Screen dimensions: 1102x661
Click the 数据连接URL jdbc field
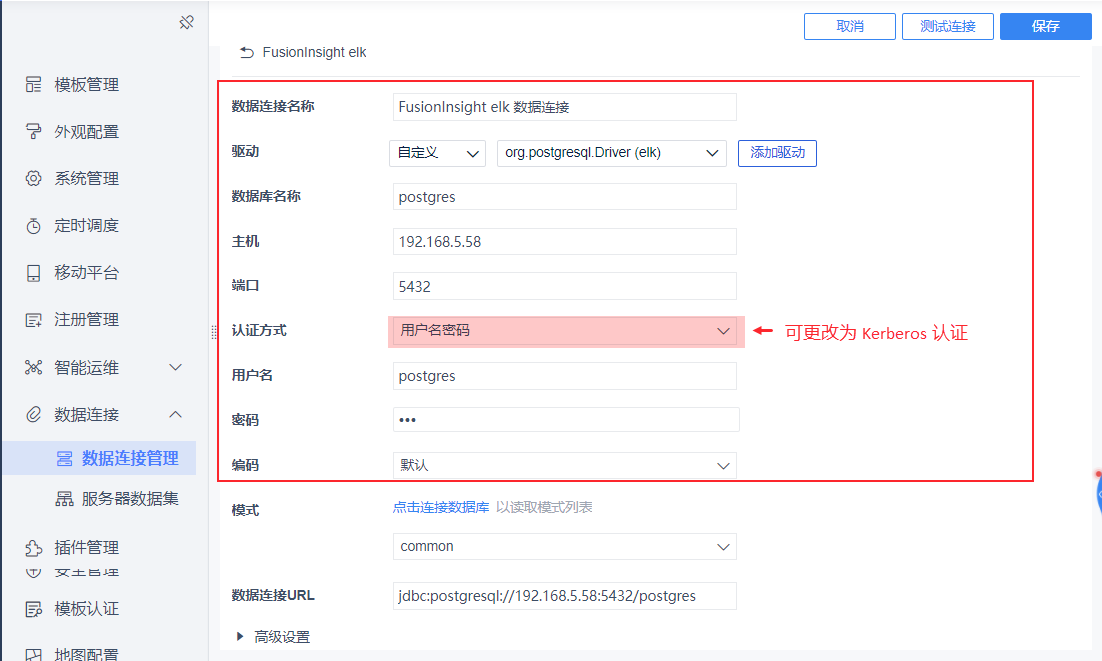click(564, 596)
